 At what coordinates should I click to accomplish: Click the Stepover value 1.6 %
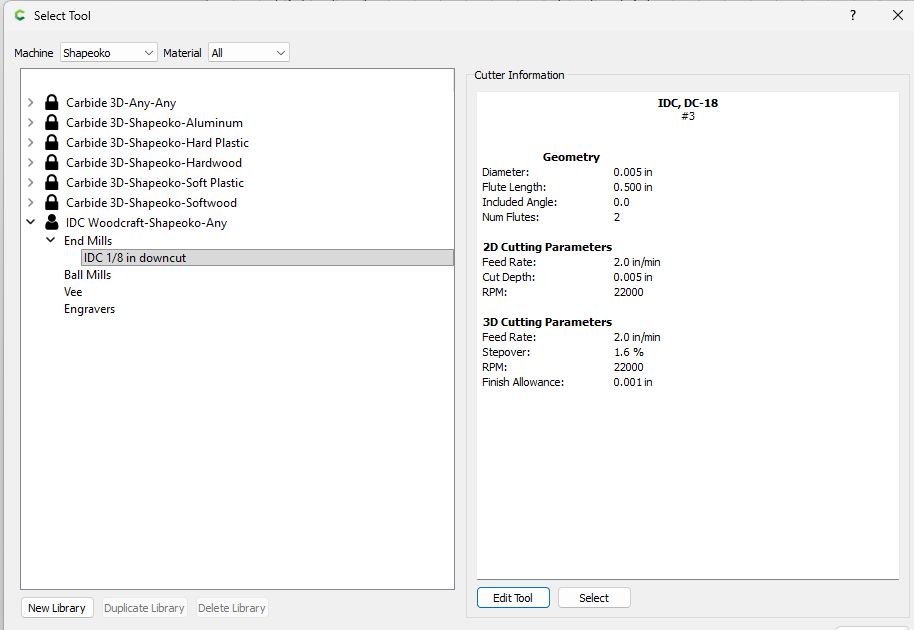628,352
